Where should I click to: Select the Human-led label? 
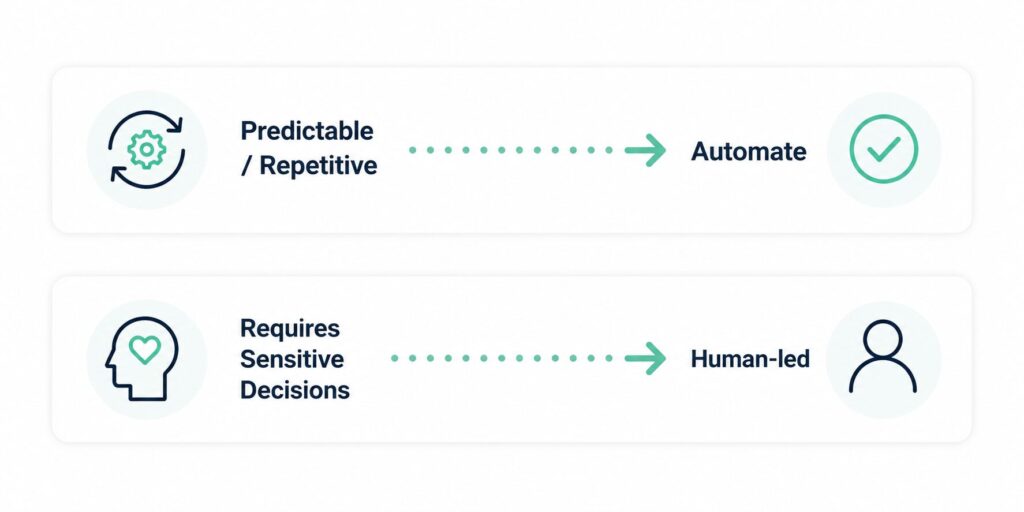click(750, 358)
